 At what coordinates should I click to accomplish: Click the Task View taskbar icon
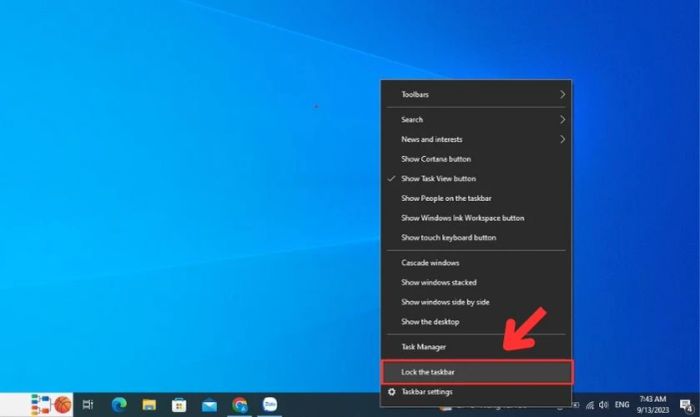point(88,404)
